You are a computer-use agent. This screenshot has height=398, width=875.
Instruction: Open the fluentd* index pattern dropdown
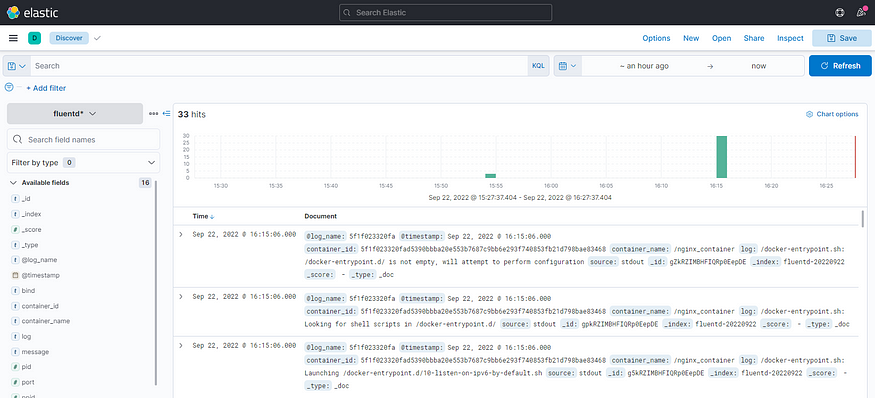pyautogui.click(x=75, y=113)
